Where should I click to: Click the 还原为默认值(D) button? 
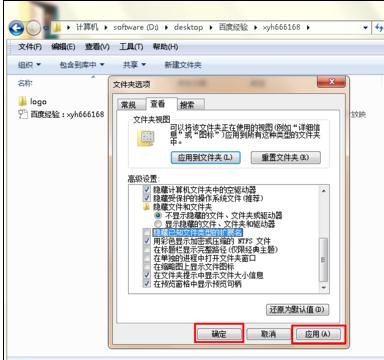(x=297, y=309)
